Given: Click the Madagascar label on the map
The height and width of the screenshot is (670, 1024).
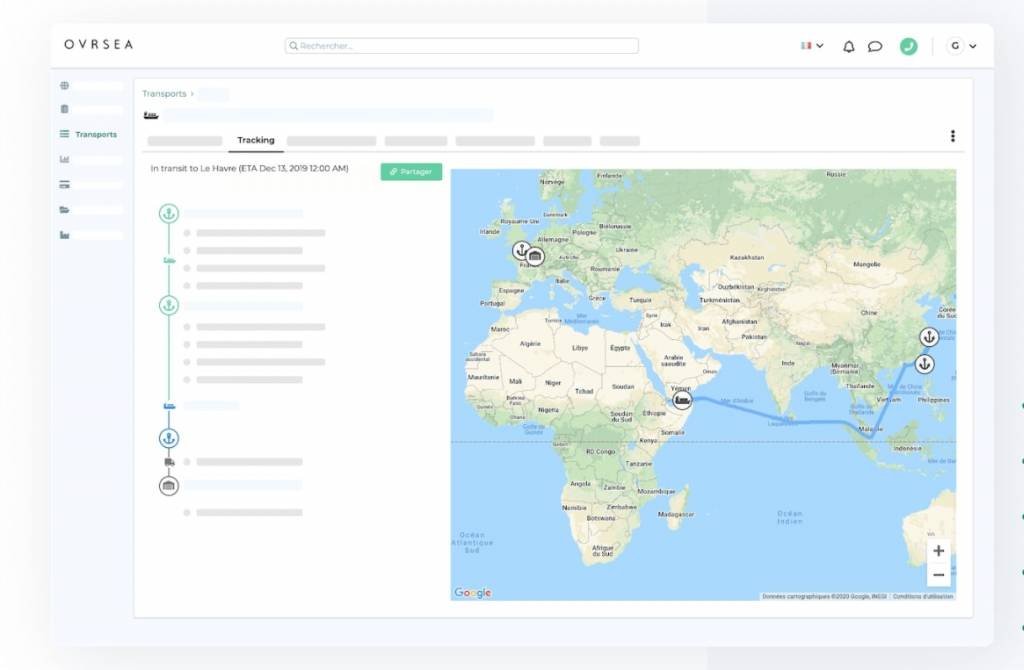Looking at the screenshot, I should coord(676,515).
